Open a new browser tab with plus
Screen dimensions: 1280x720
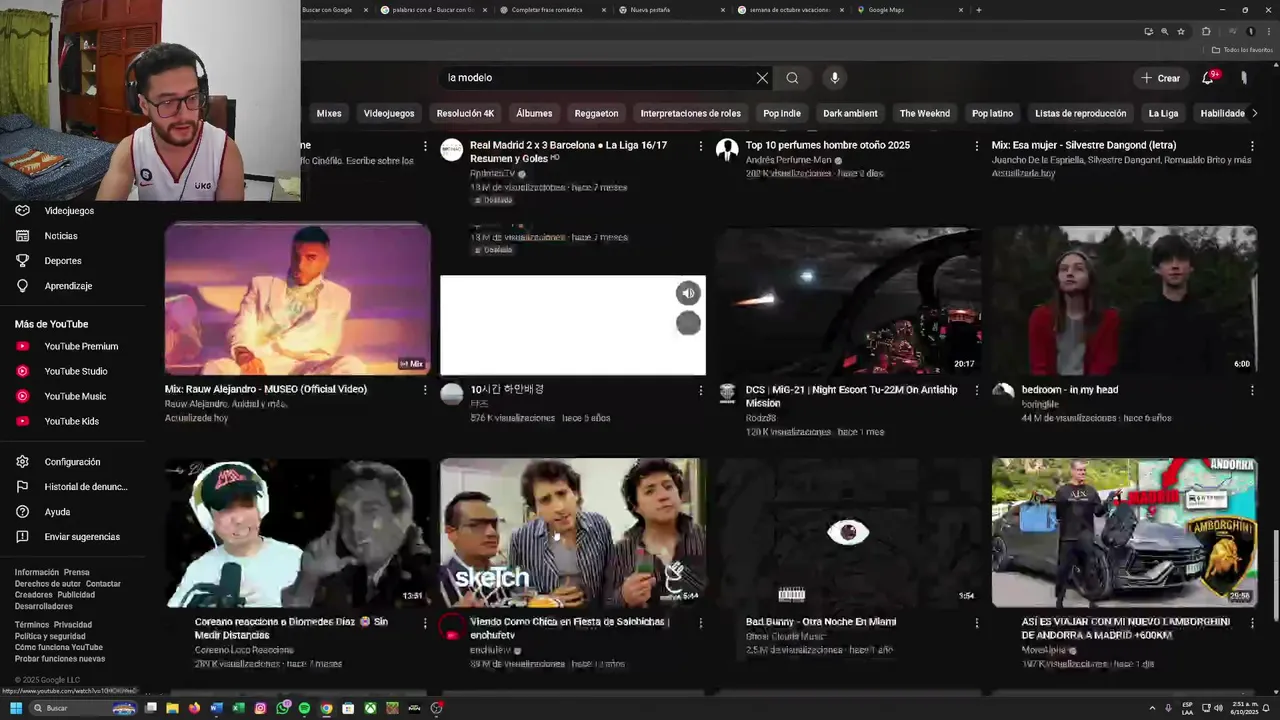pyautogui.click(x=978, y=10)
